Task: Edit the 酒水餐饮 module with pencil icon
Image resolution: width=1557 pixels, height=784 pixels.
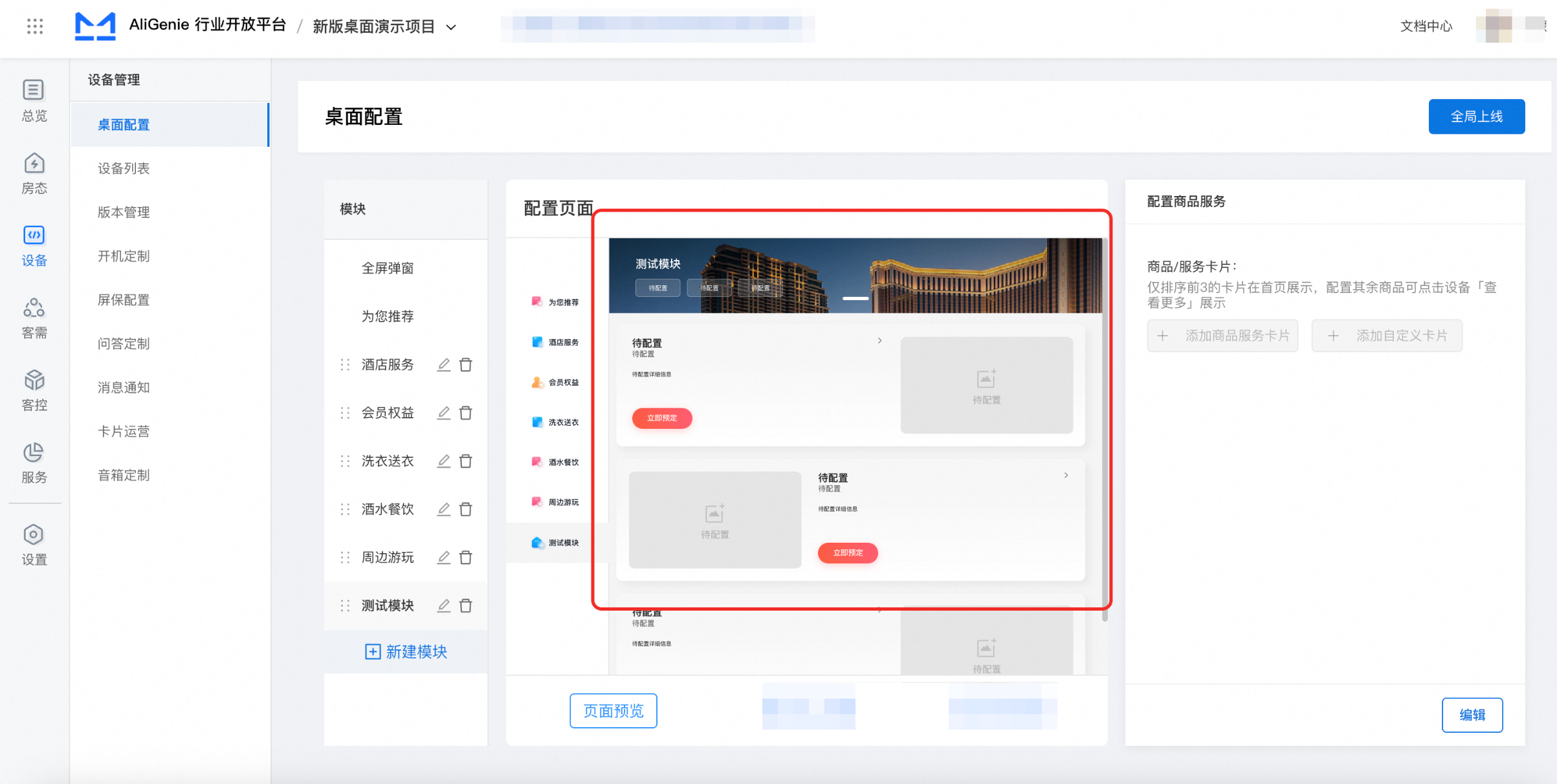Action: coord(443,509)
